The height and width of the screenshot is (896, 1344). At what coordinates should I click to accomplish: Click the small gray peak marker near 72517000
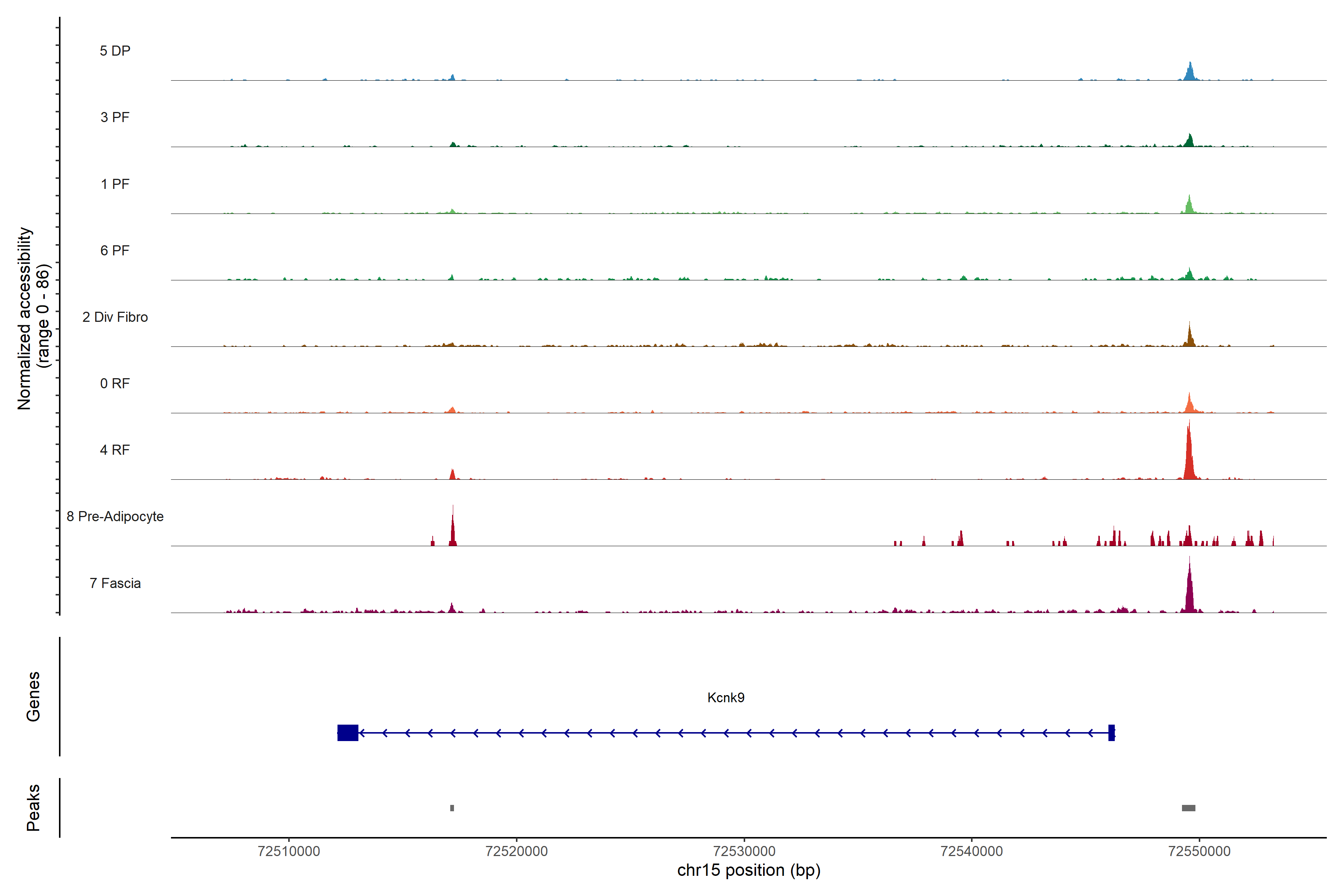(x=452, y=808)
